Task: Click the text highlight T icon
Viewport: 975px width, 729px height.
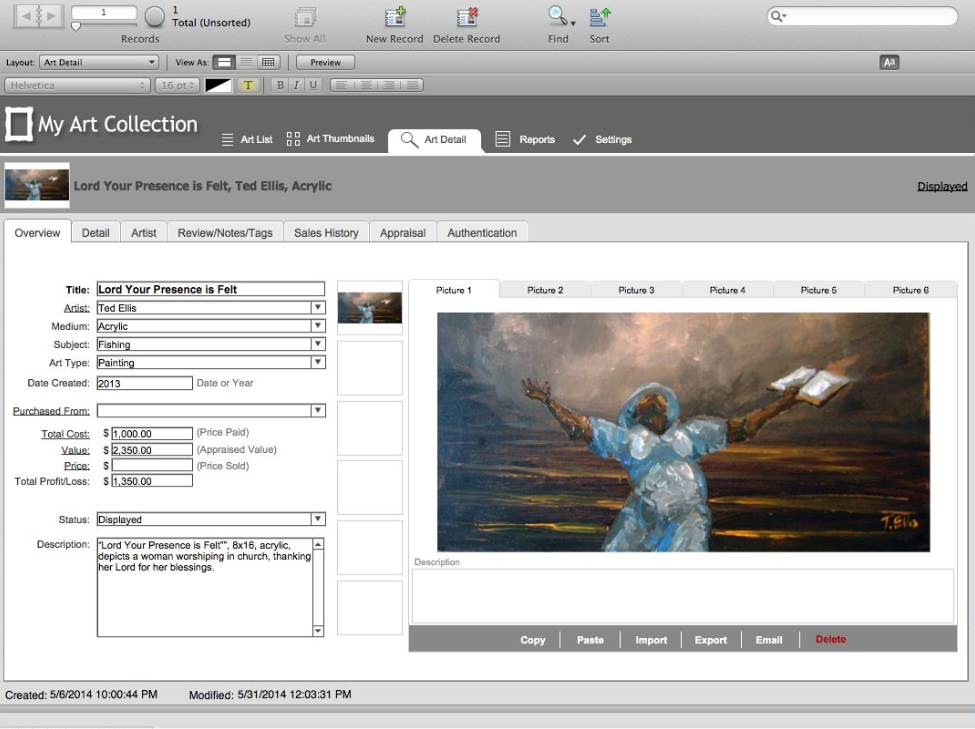Action: pyautogui.click(x=248, y=85)
